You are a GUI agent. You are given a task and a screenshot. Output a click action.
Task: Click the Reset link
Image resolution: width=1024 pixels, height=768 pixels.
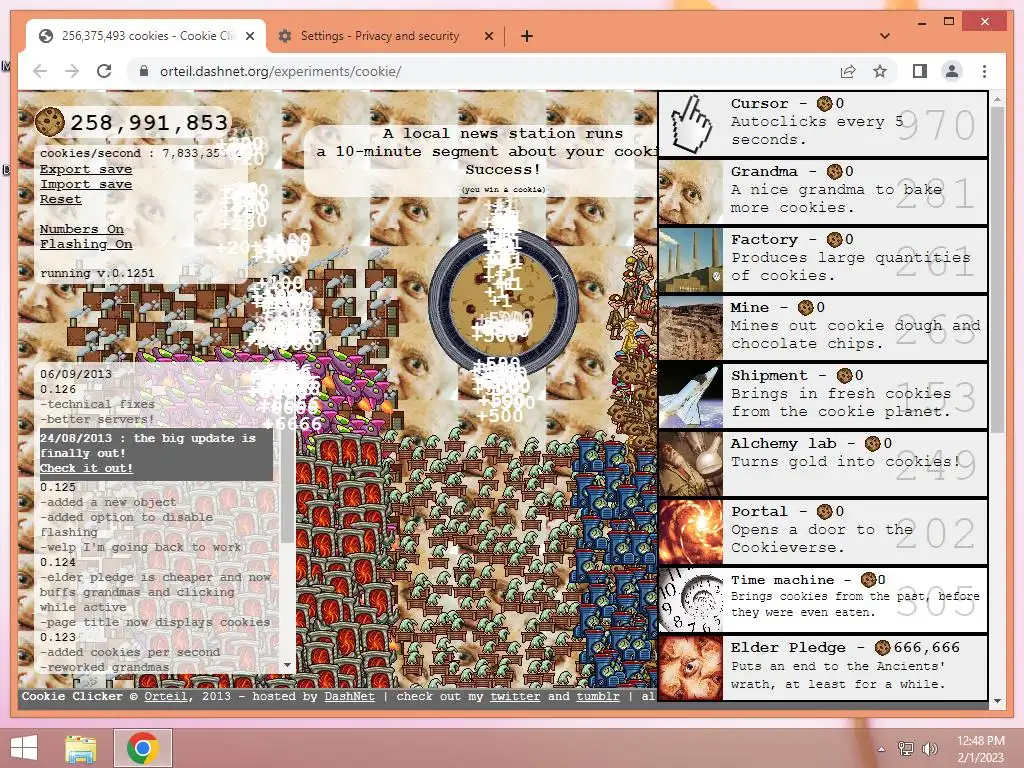(61, 199)
